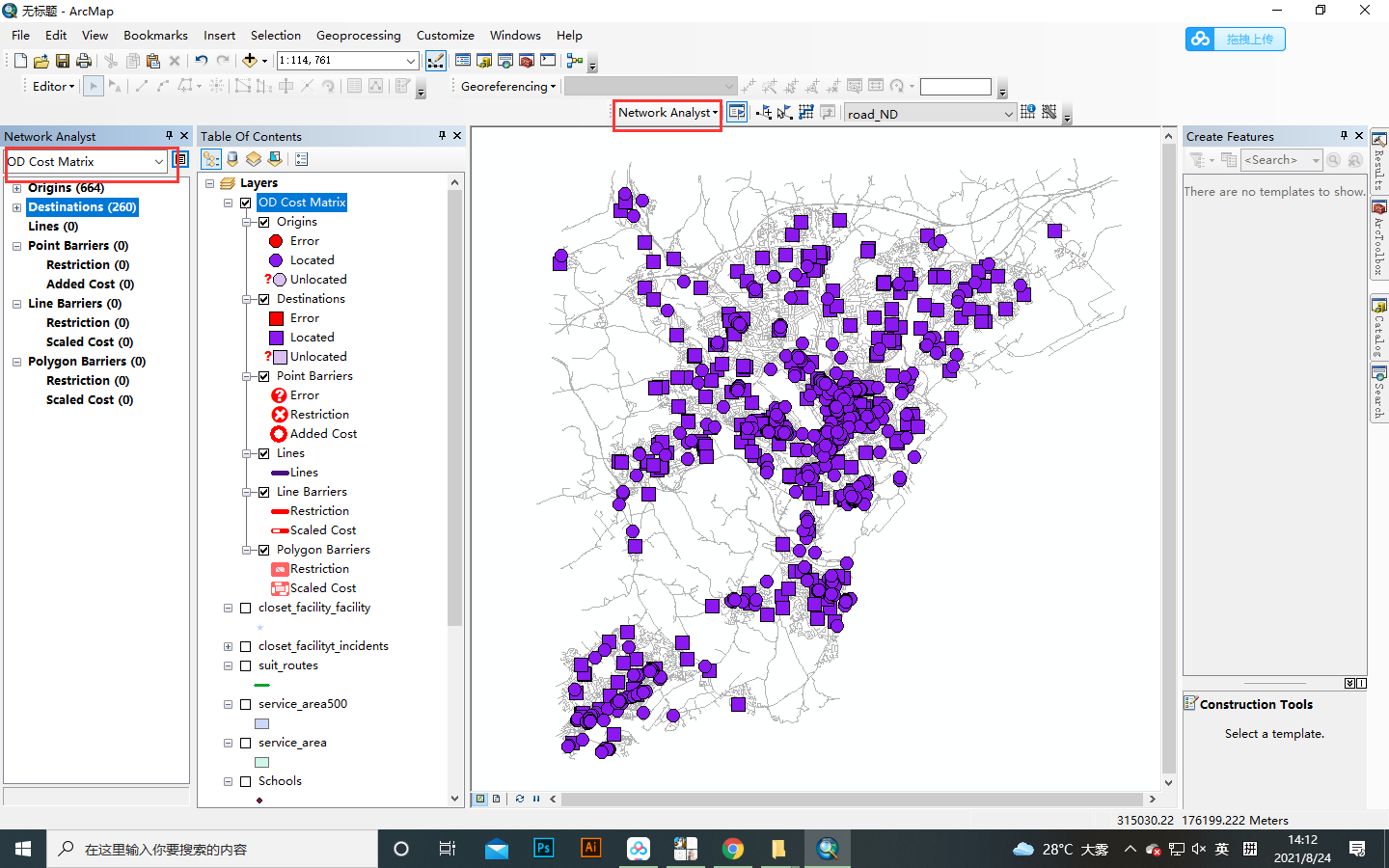Image resolution: width=1389 pixels, height=868 pixels.
Task: Open the Network Analyst Window icon
Action: pyautogui.click(x=737, y=112)
